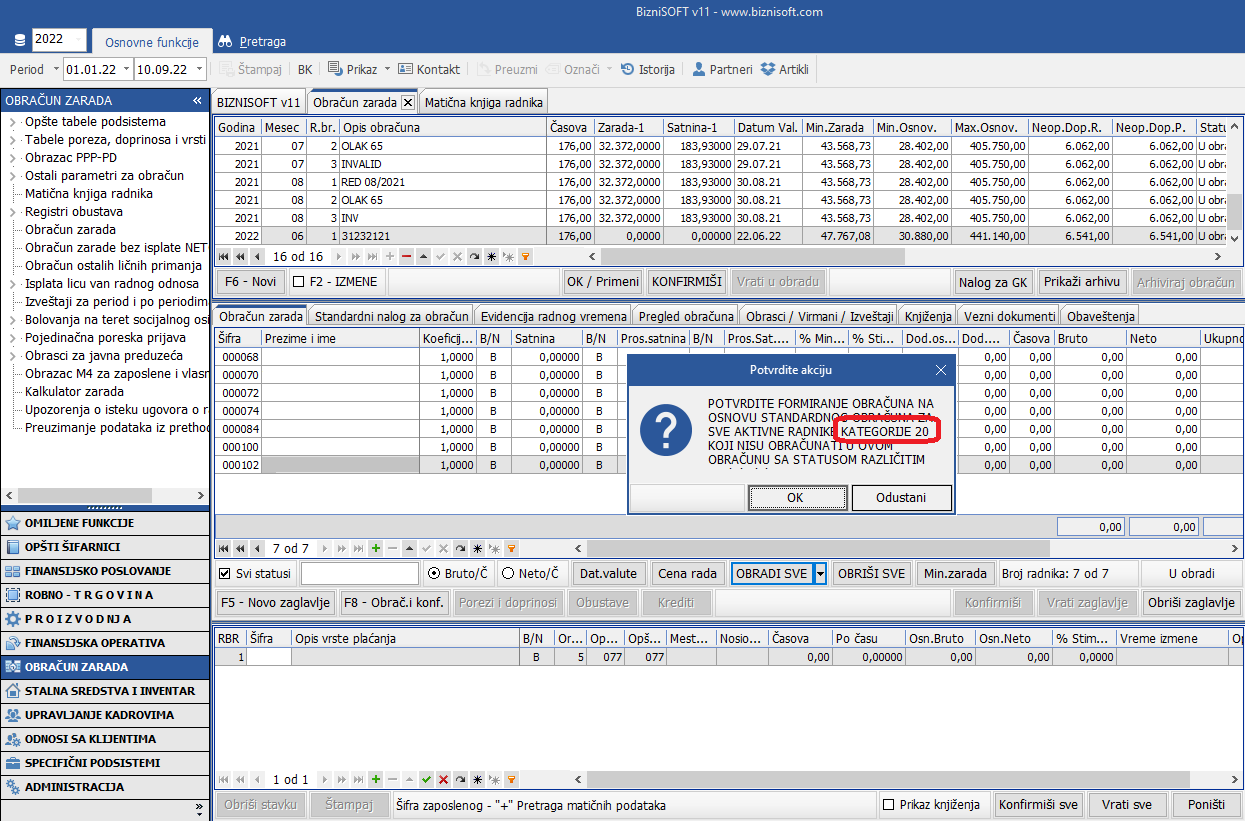Click the Kontakt toolbar icon
The height and width of the screenshot is (821, 1245).
(406, 69)
